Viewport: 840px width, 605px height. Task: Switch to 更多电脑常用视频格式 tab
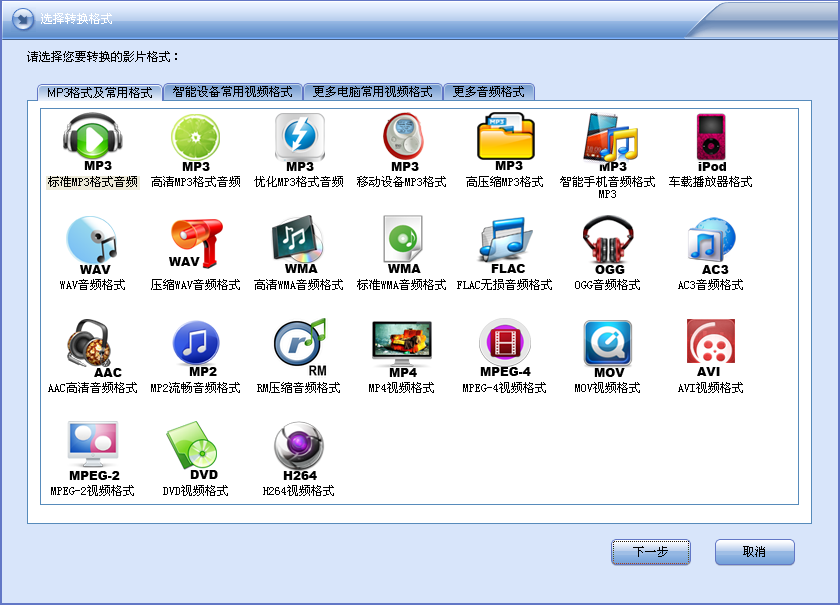pos(372,92)
